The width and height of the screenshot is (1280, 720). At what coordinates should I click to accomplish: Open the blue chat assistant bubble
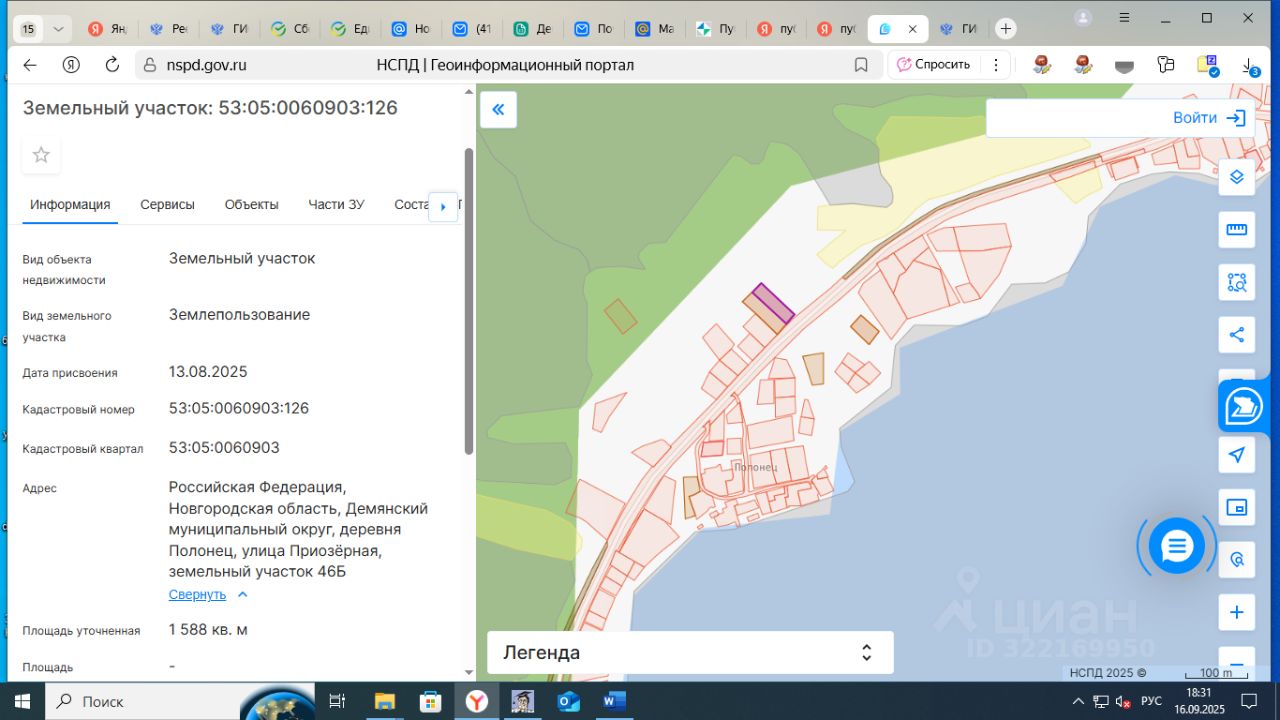(x=1177, y=546)
